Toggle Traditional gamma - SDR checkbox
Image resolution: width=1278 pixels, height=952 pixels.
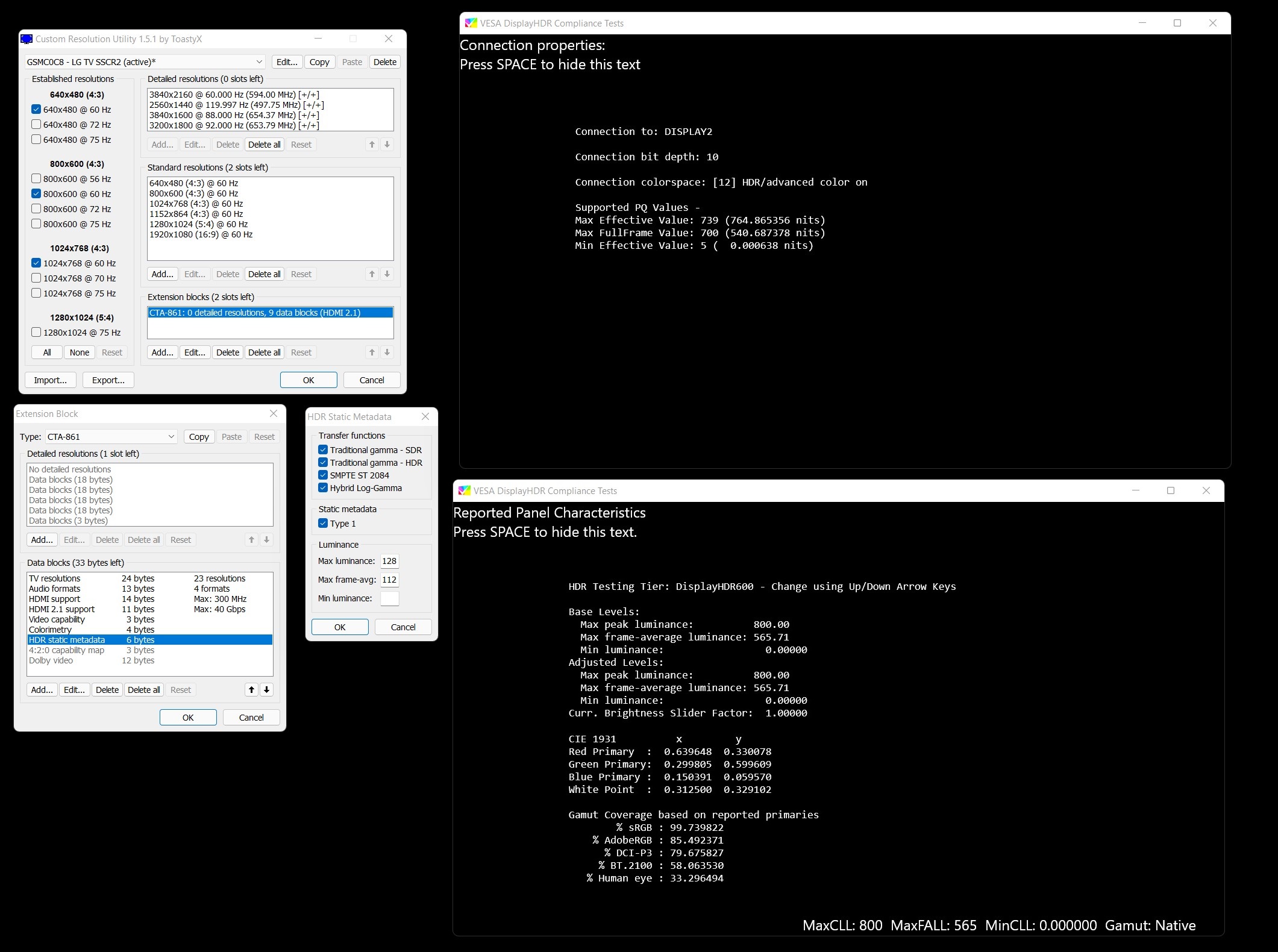(323, 450)
